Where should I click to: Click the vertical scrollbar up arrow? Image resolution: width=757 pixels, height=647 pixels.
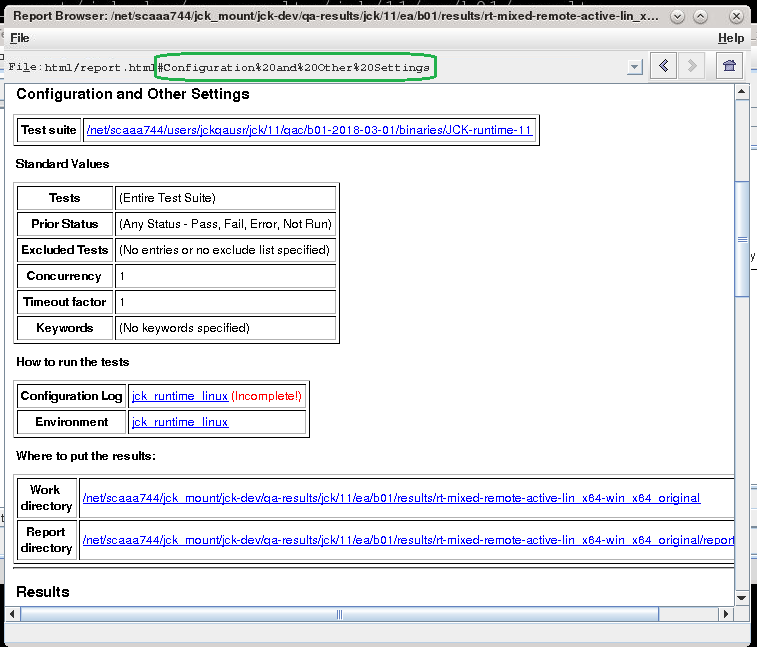(742, 92)
